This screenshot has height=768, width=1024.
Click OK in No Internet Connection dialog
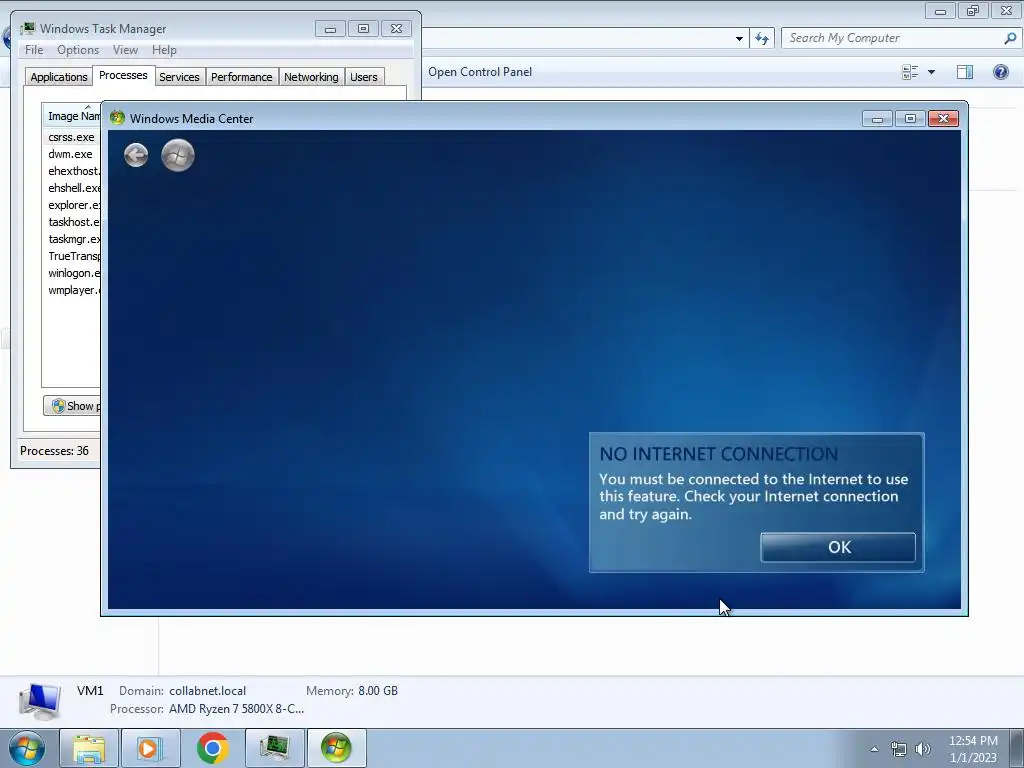[x=838, y=547]
